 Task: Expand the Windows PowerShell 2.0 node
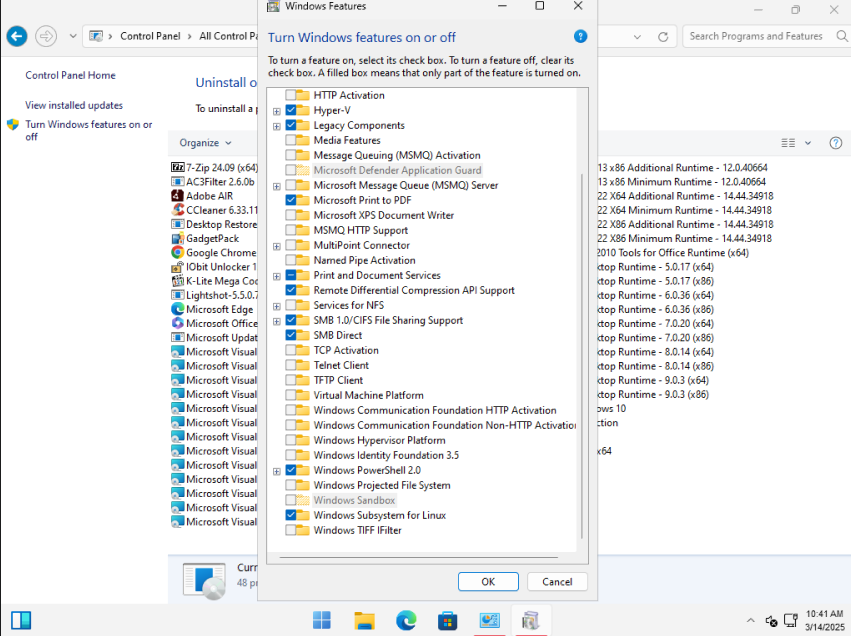[277, 472]
